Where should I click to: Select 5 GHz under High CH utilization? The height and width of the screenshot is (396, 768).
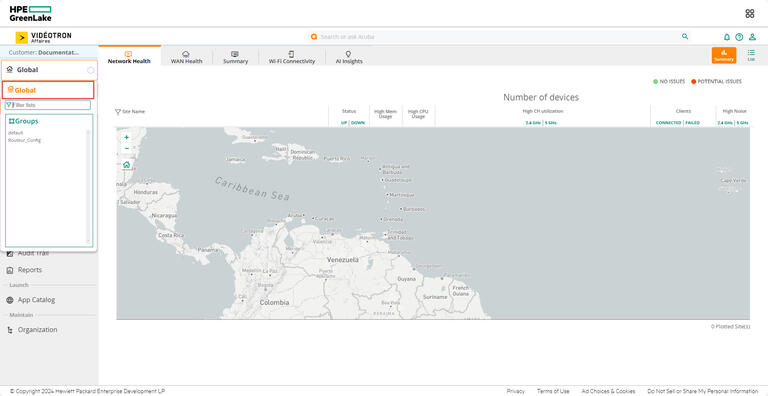coord(551,123)
